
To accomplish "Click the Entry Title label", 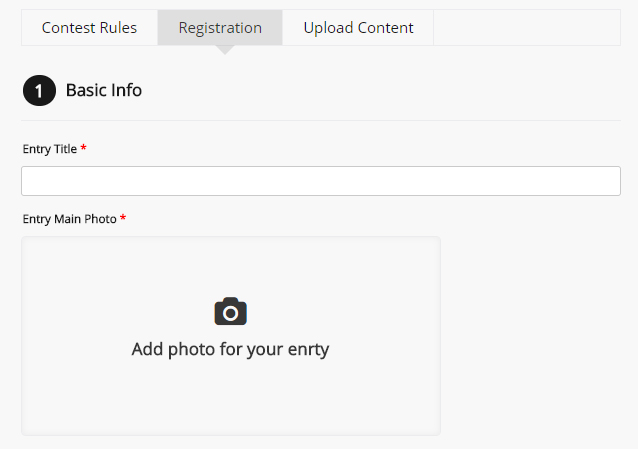I will (x=50, y=149).
